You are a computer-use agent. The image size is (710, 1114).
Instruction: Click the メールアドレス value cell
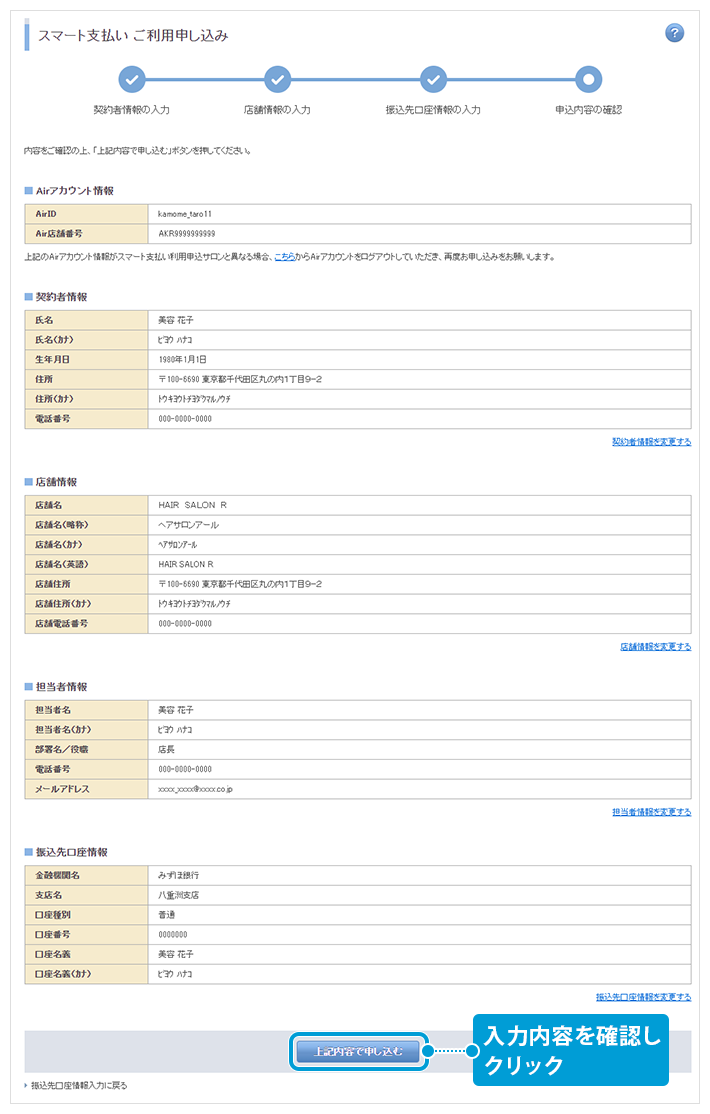tap(196, 789)
